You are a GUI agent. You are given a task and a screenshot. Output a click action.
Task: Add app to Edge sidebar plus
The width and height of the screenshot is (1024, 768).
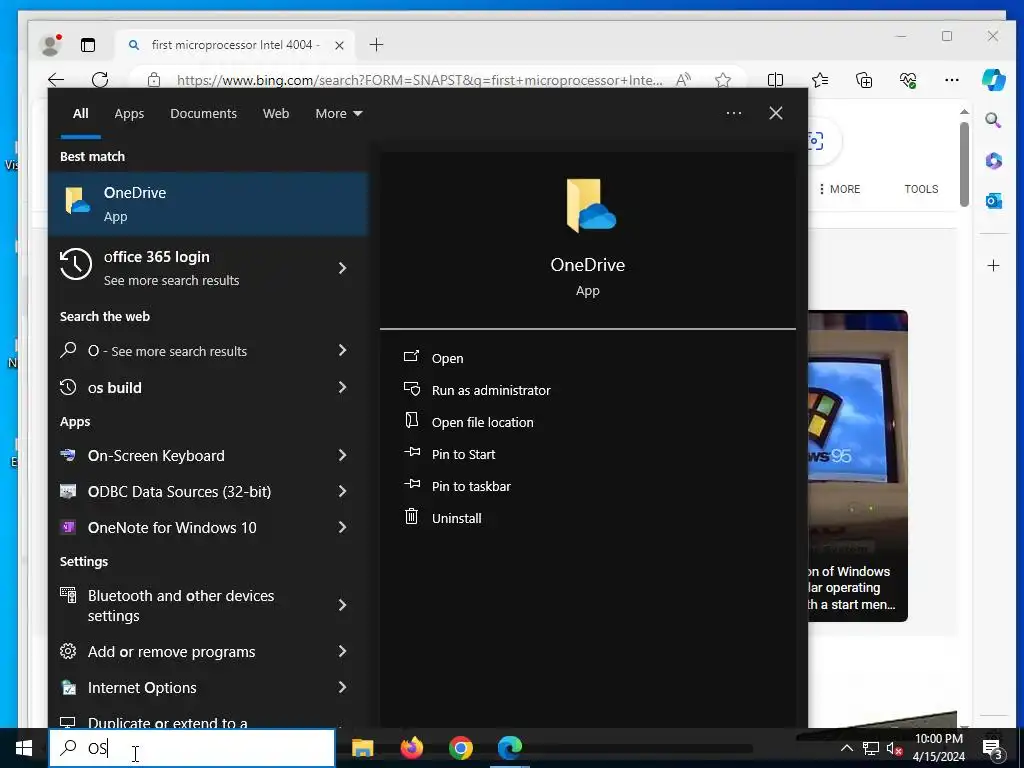point(993,265)
